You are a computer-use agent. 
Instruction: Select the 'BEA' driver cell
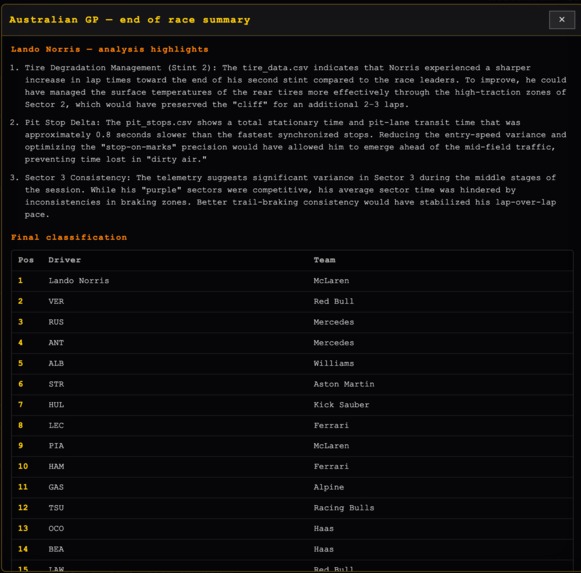(x=56, y=549)
